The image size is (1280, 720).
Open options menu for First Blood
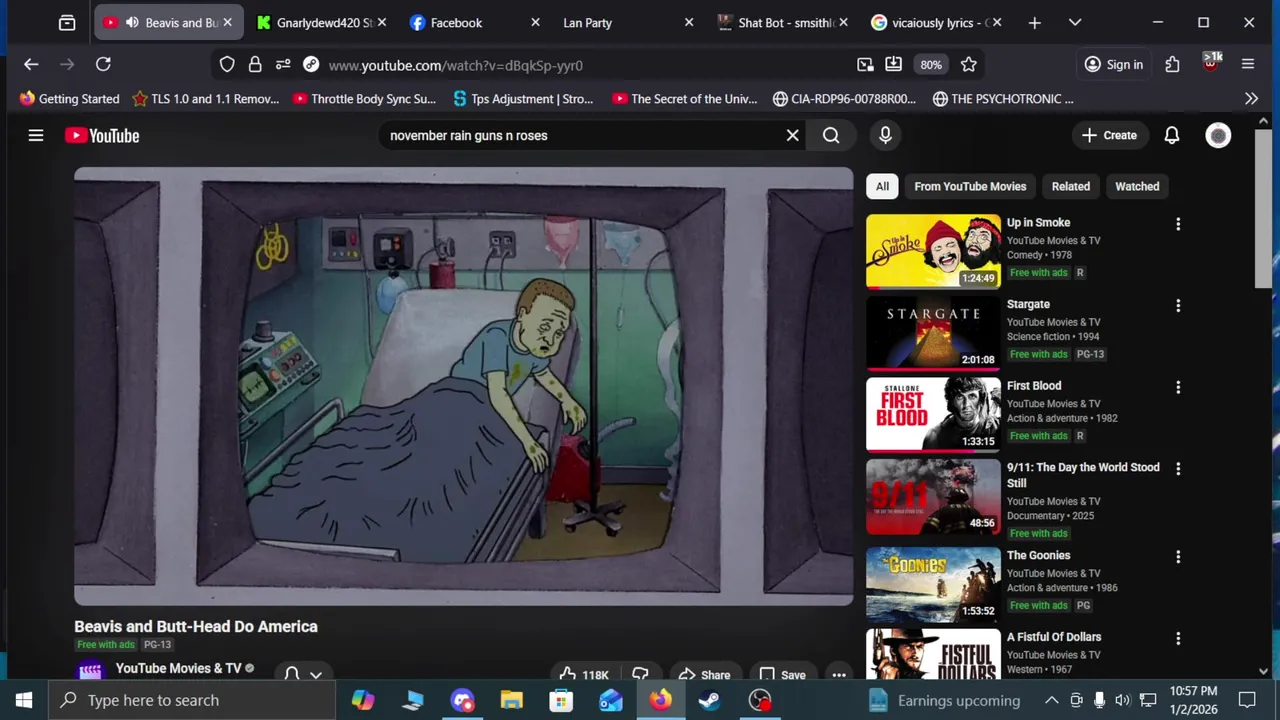[x=1178, y=387]
